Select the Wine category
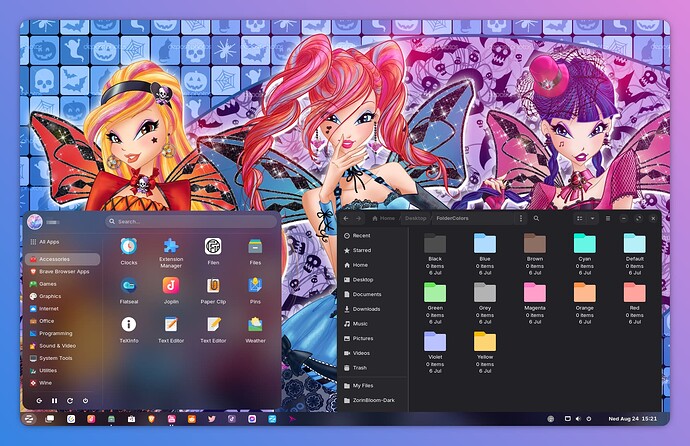690x446 pixels. [x=62, y=383]
